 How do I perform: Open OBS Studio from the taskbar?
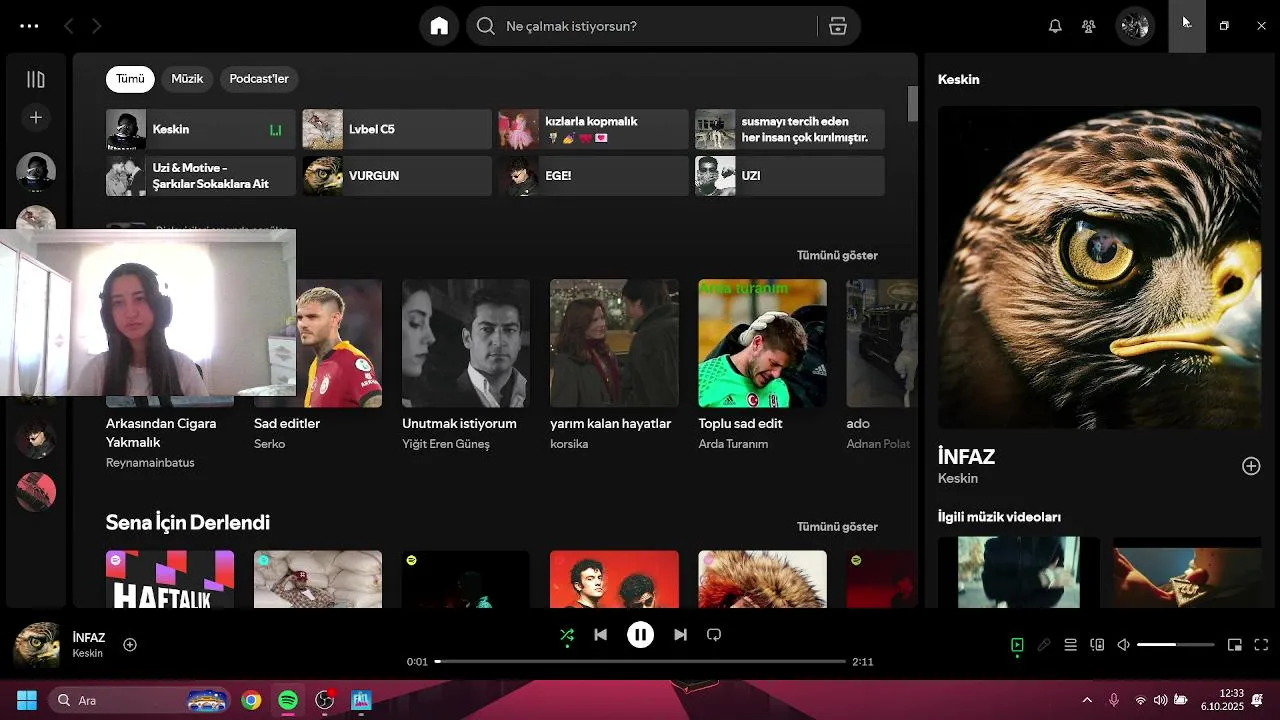pos(325,700)
